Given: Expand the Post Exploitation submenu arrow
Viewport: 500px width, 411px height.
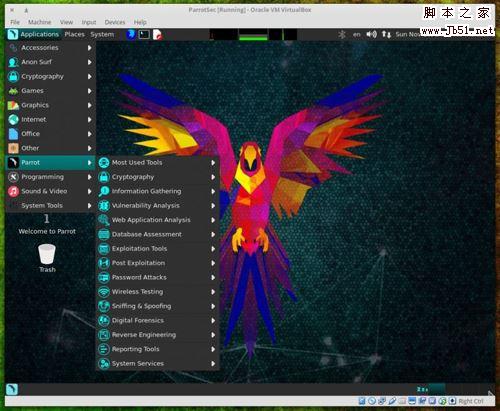Looking at the screenshot, I should pyautogui.click(x=213, y=263).
